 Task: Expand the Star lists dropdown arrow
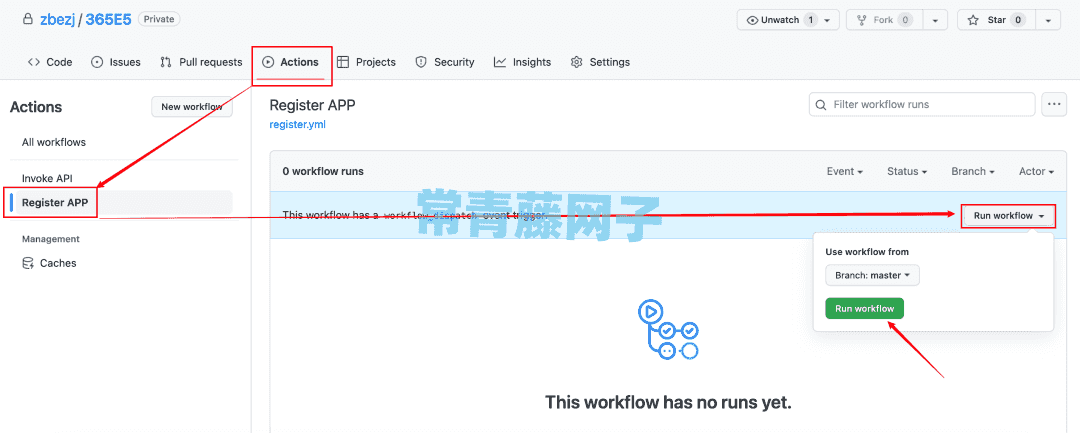point(1048,20)
